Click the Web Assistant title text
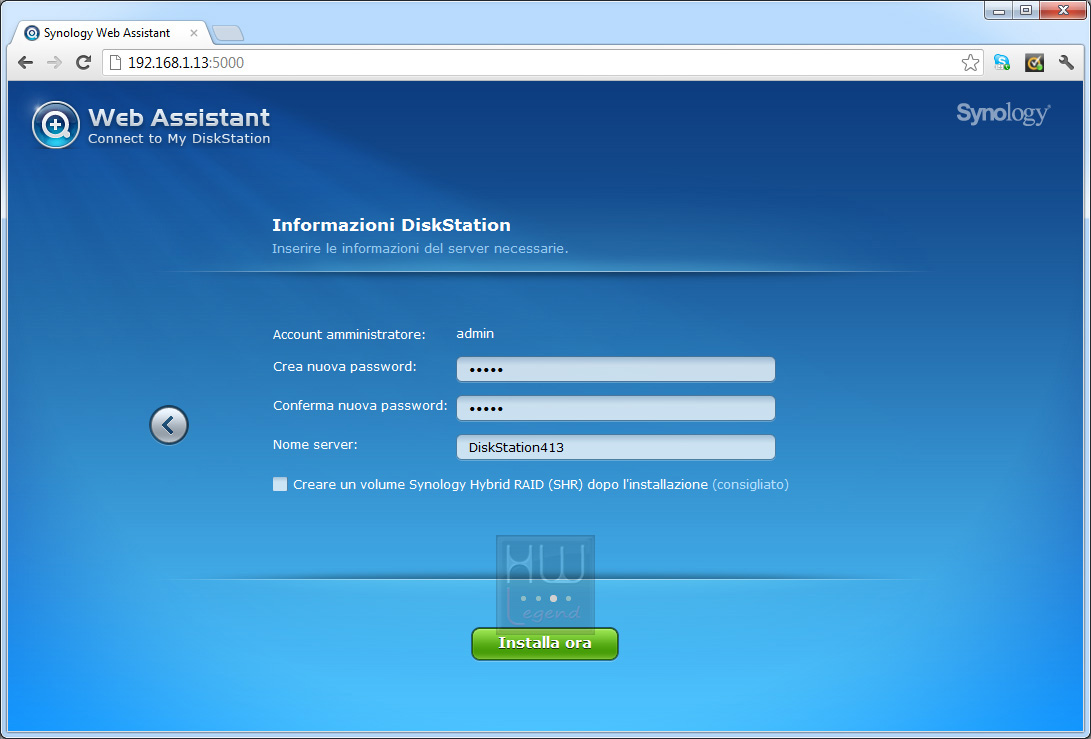The image size is (1091, 739). click(x=179, y=117)
